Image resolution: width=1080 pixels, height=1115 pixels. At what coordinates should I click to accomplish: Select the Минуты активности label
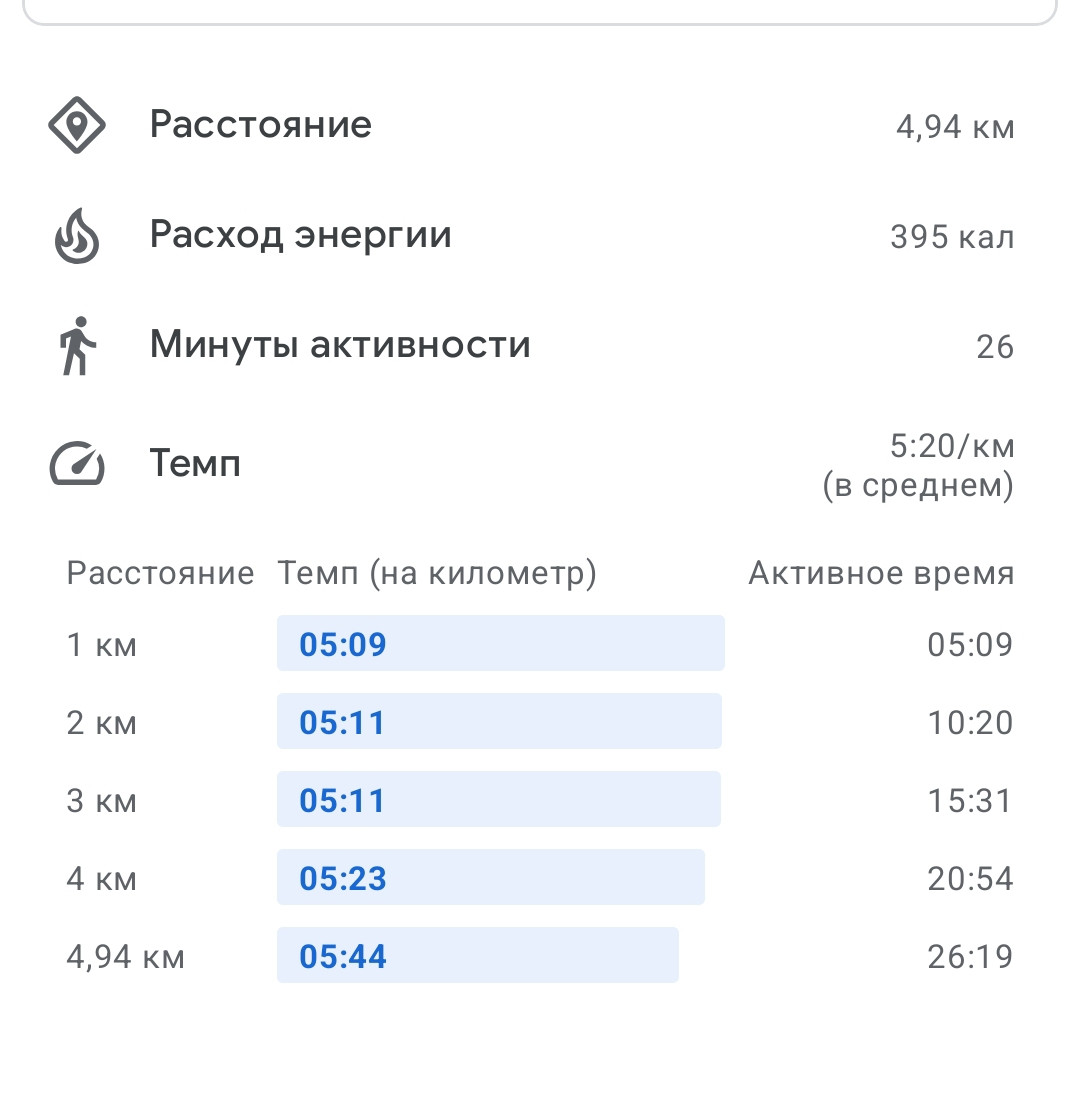(x=340, y=345)
